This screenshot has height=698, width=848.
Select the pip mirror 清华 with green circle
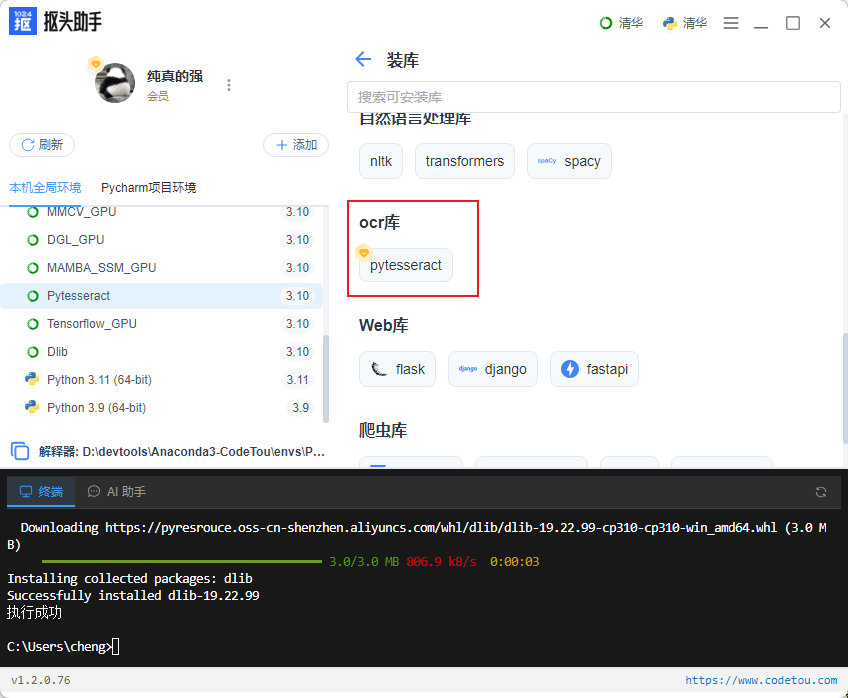(621, 23)
